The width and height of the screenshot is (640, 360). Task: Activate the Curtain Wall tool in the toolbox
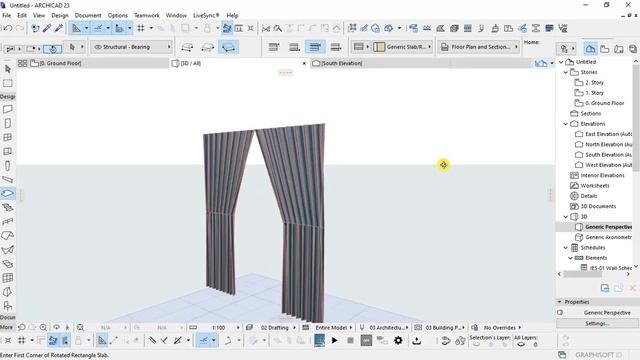[8, 278]
